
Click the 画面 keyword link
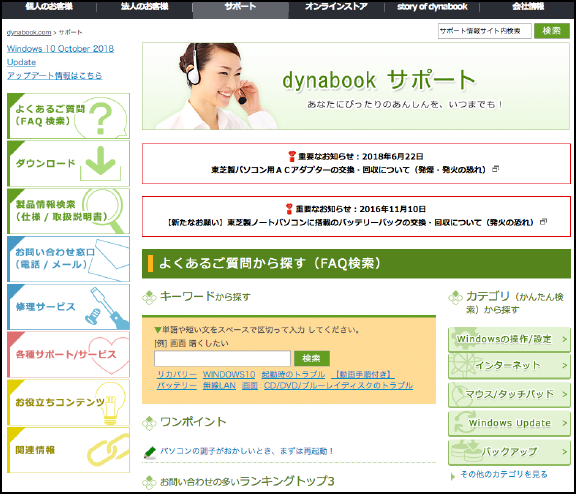[x=250, y=385]
